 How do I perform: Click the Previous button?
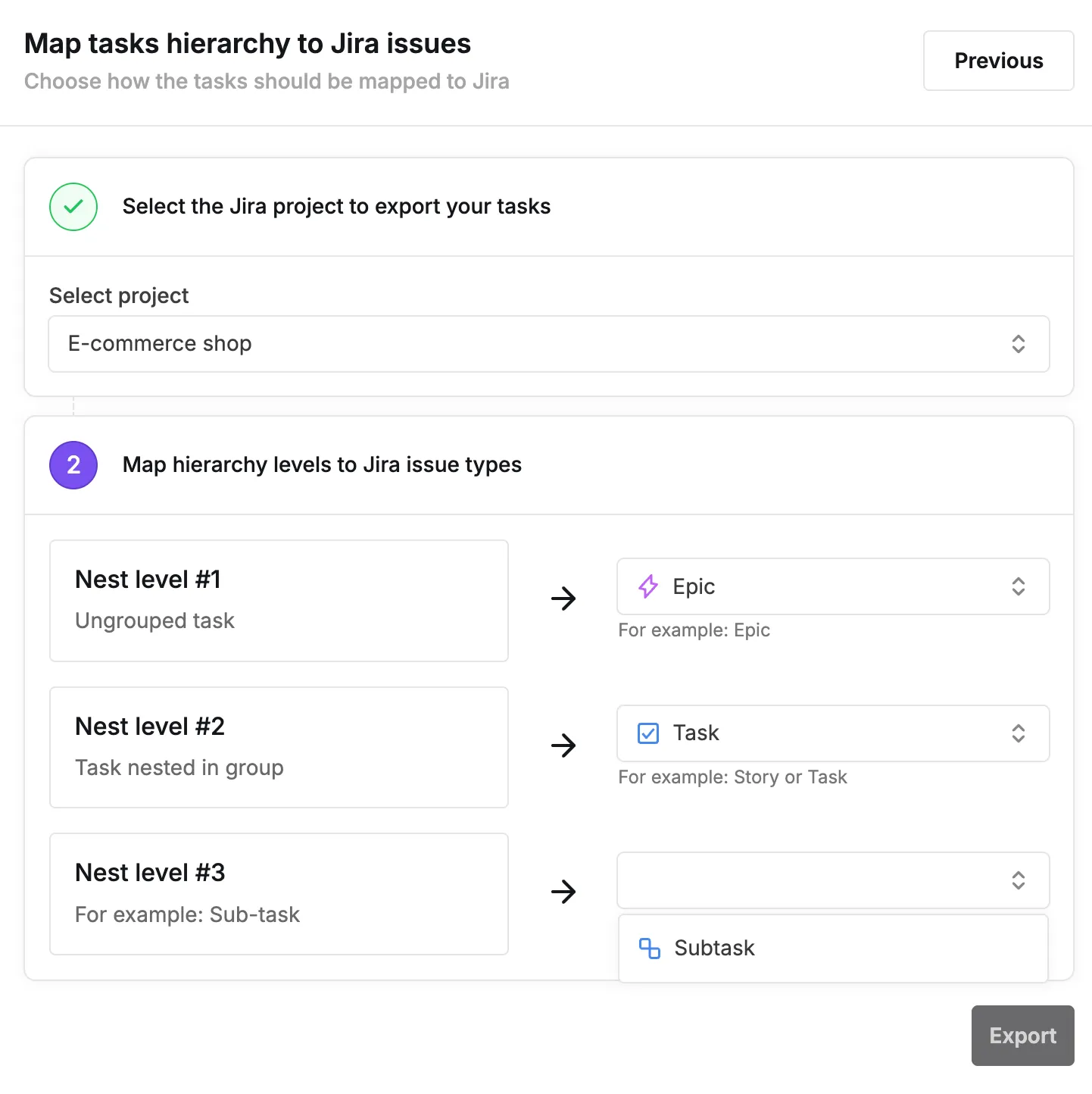pos(998,61)
